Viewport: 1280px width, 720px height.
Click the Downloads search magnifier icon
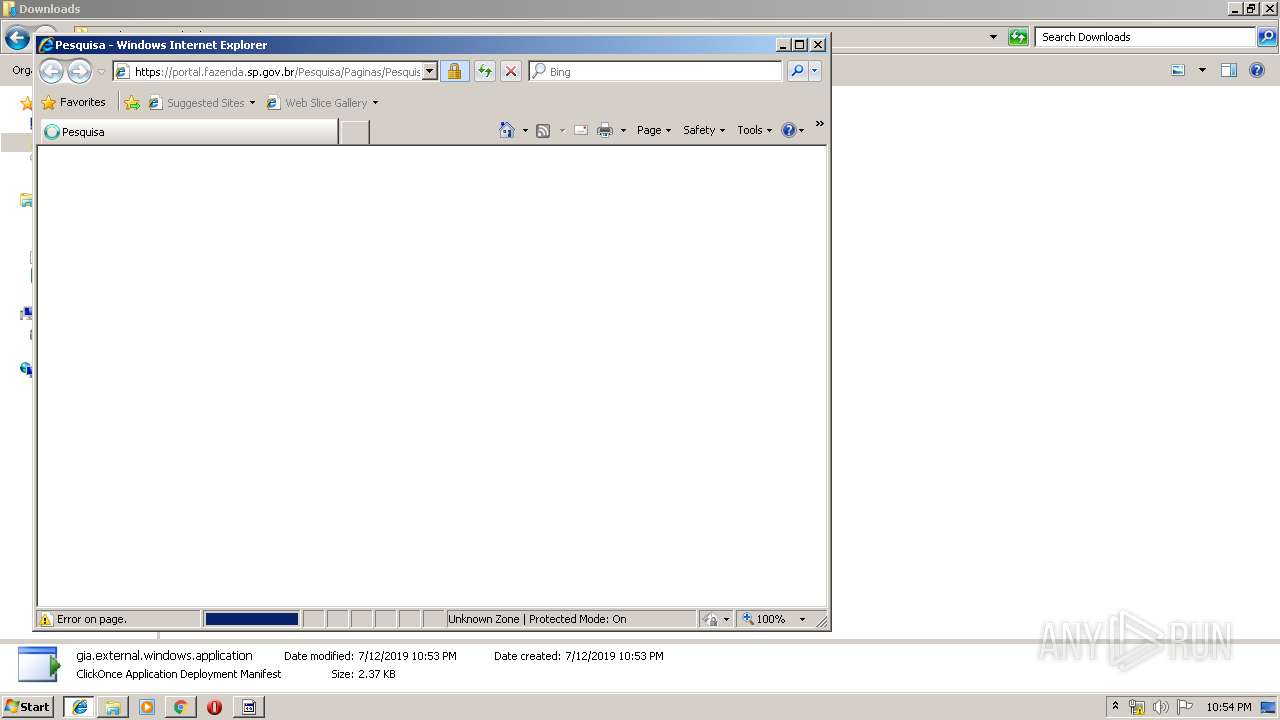coord(1267,37)
